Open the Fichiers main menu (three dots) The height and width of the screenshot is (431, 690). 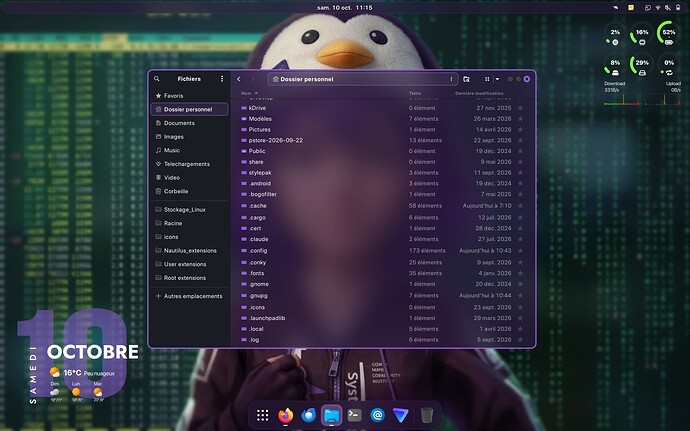point(222,79)
